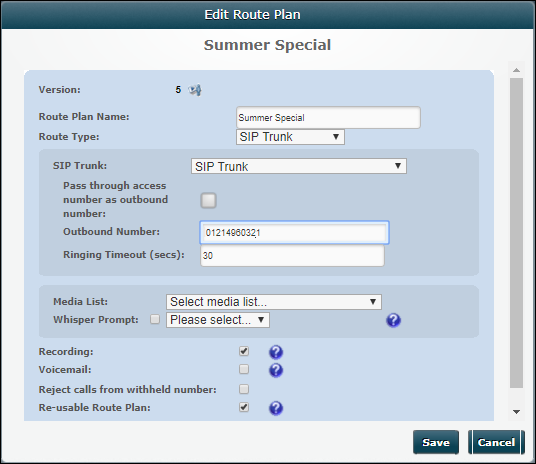Cancel editing the route plan
The width and height of the screenshot is (536, 464).
pos(496,442)
